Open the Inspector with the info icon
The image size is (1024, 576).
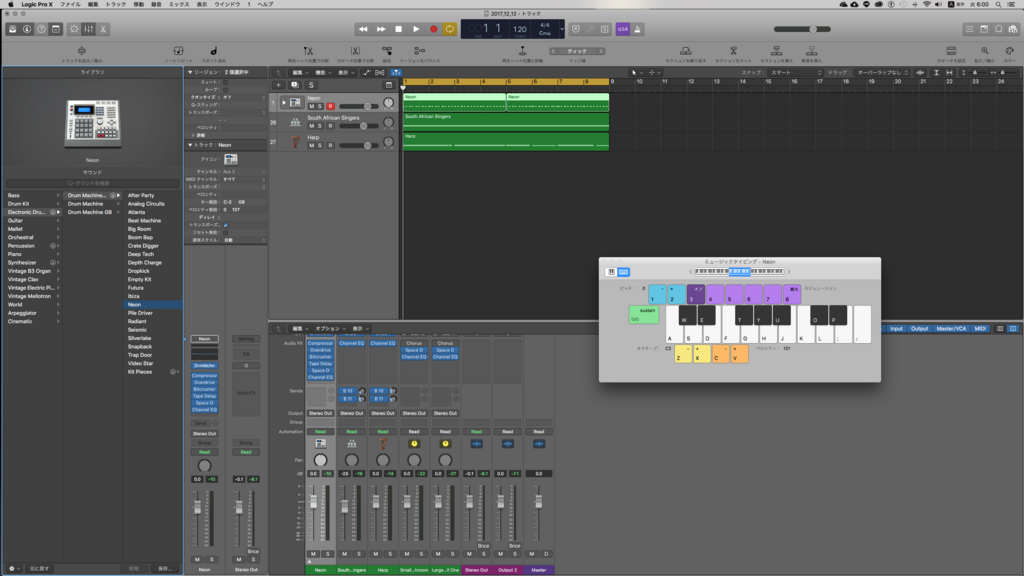[x=27, y=29]
